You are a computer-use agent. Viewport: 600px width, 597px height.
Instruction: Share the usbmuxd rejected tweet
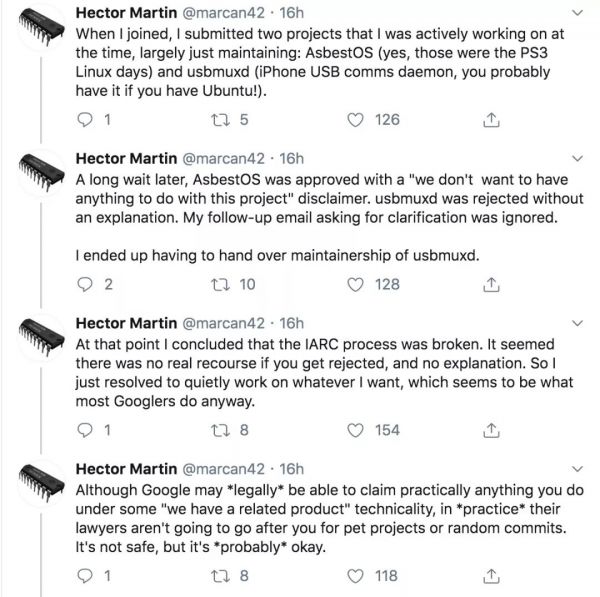491,285
